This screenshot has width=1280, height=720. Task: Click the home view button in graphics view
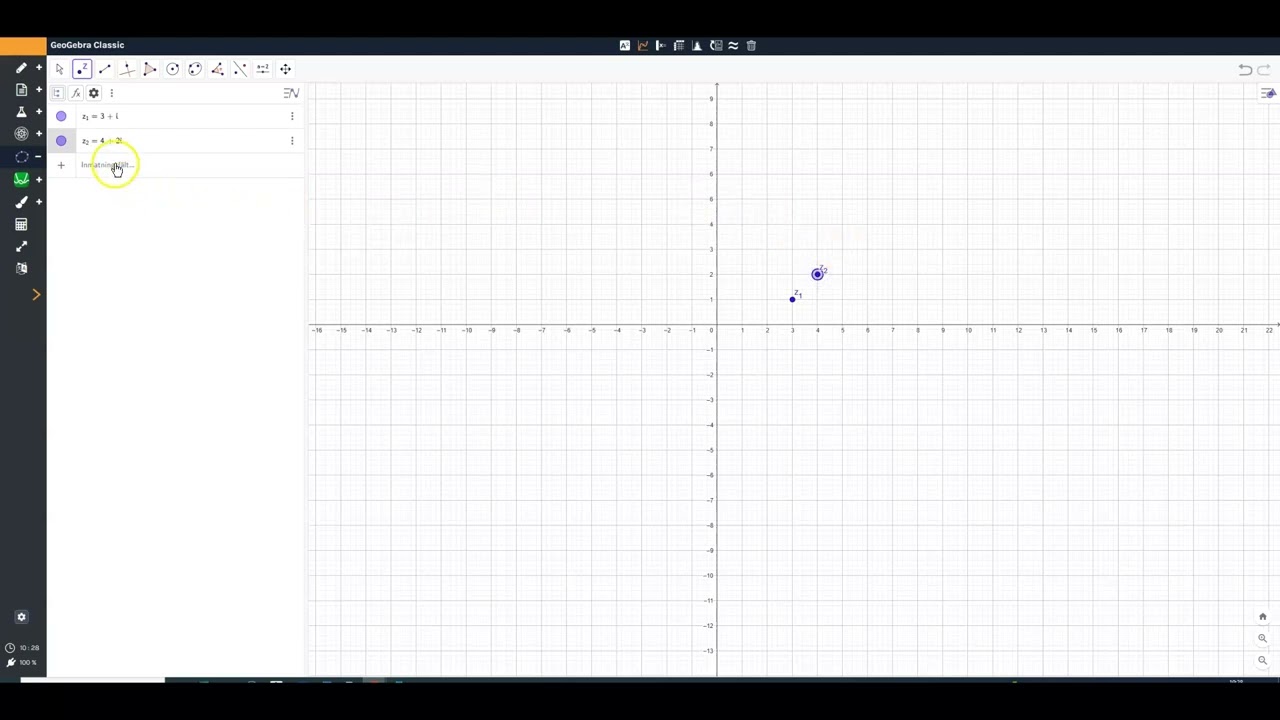pyautogui.click(x=1262, y=617)
